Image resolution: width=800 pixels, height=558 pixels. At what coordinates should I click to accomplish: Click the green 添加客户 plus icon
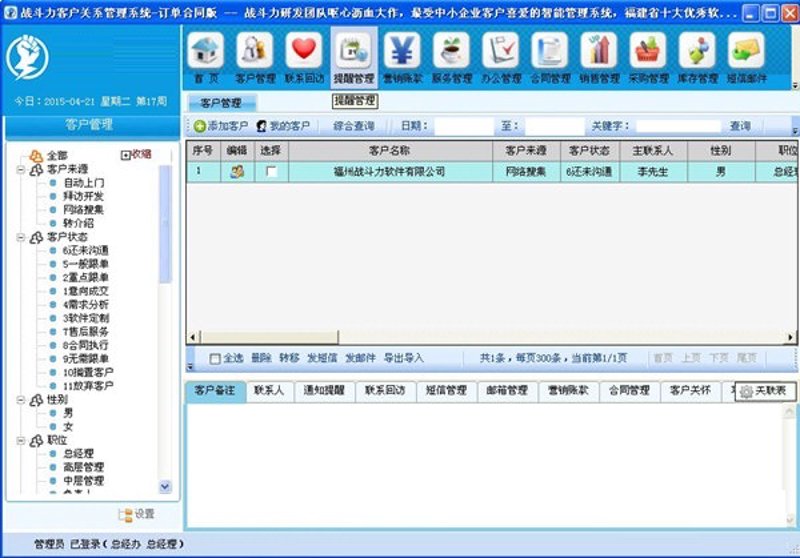(200, 126)
